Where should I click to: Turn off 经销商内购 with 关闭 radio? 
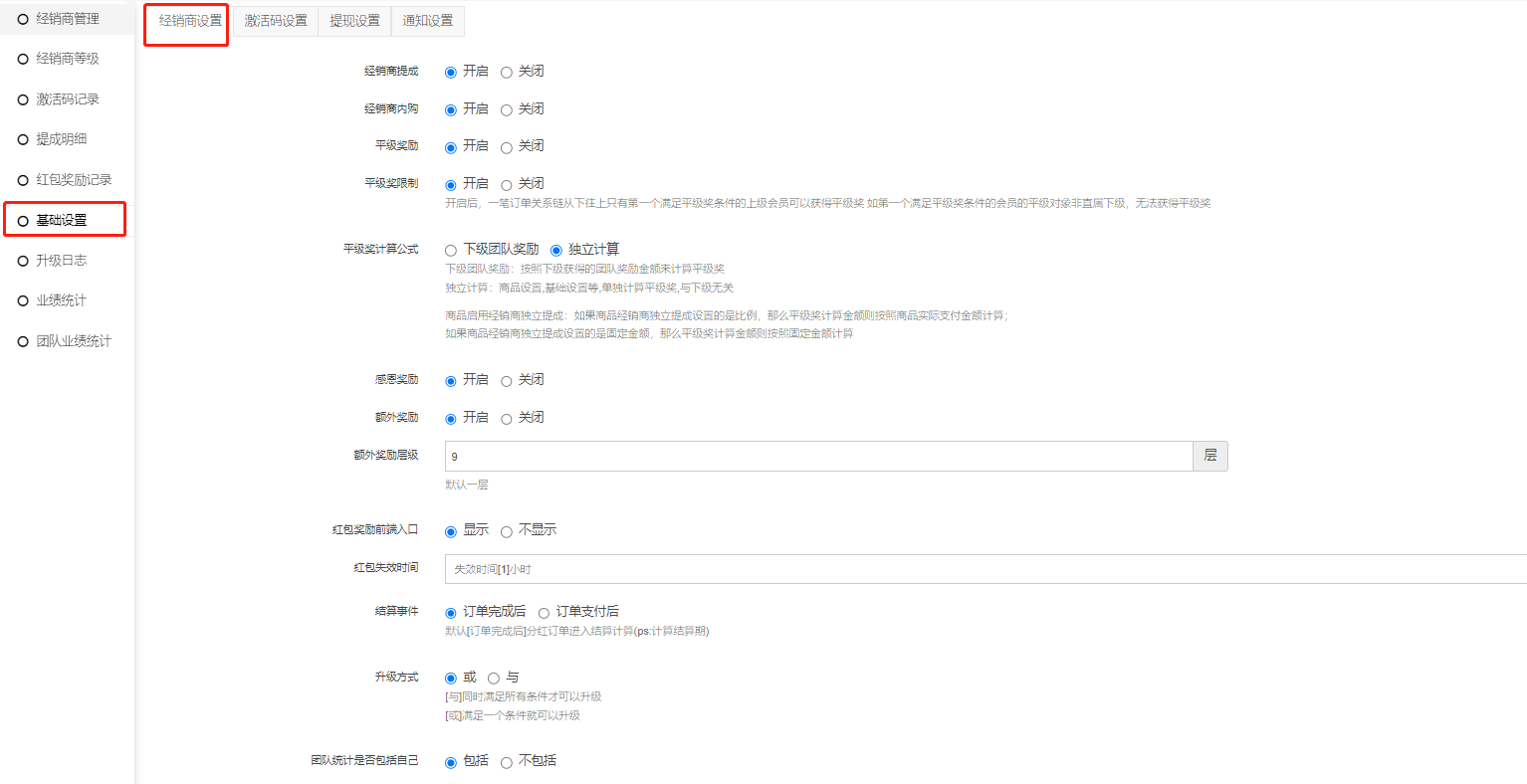tap(507, 110)
